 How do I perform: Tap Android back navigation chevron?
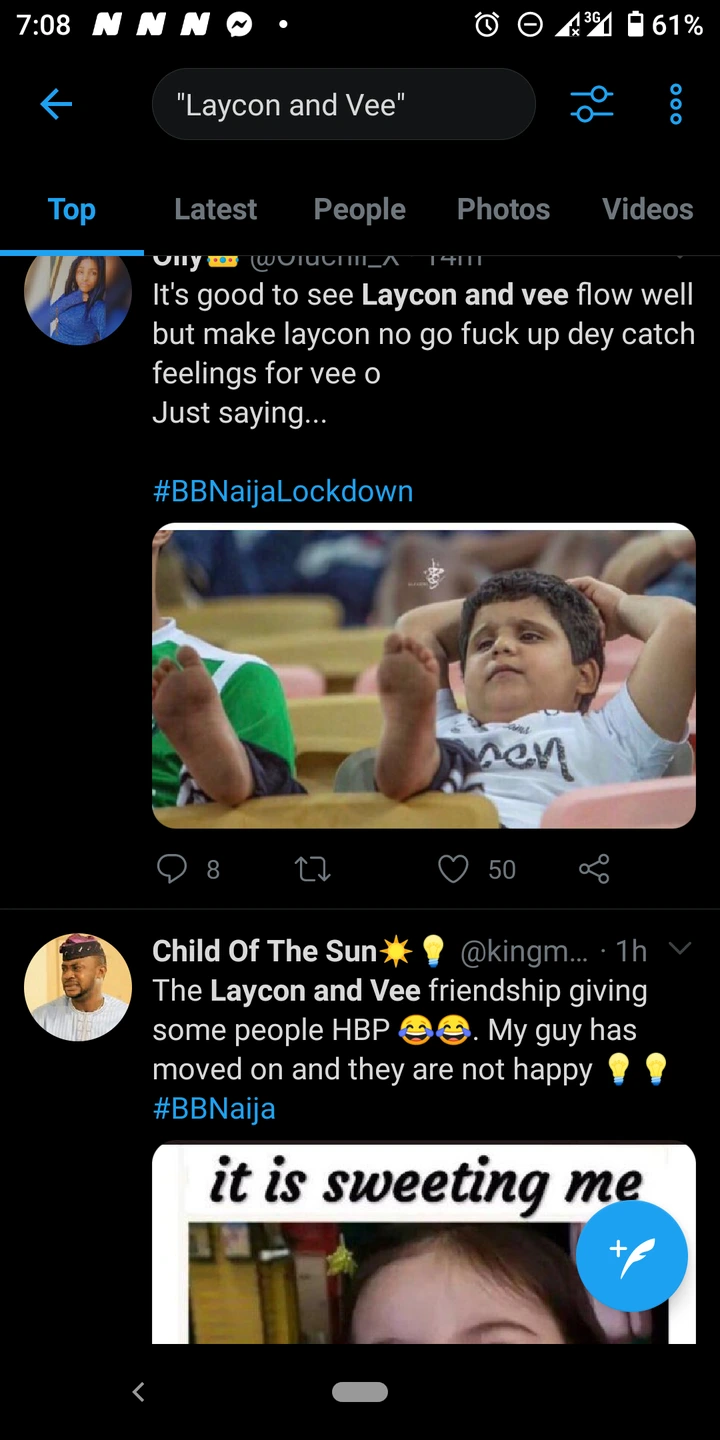139,1392
